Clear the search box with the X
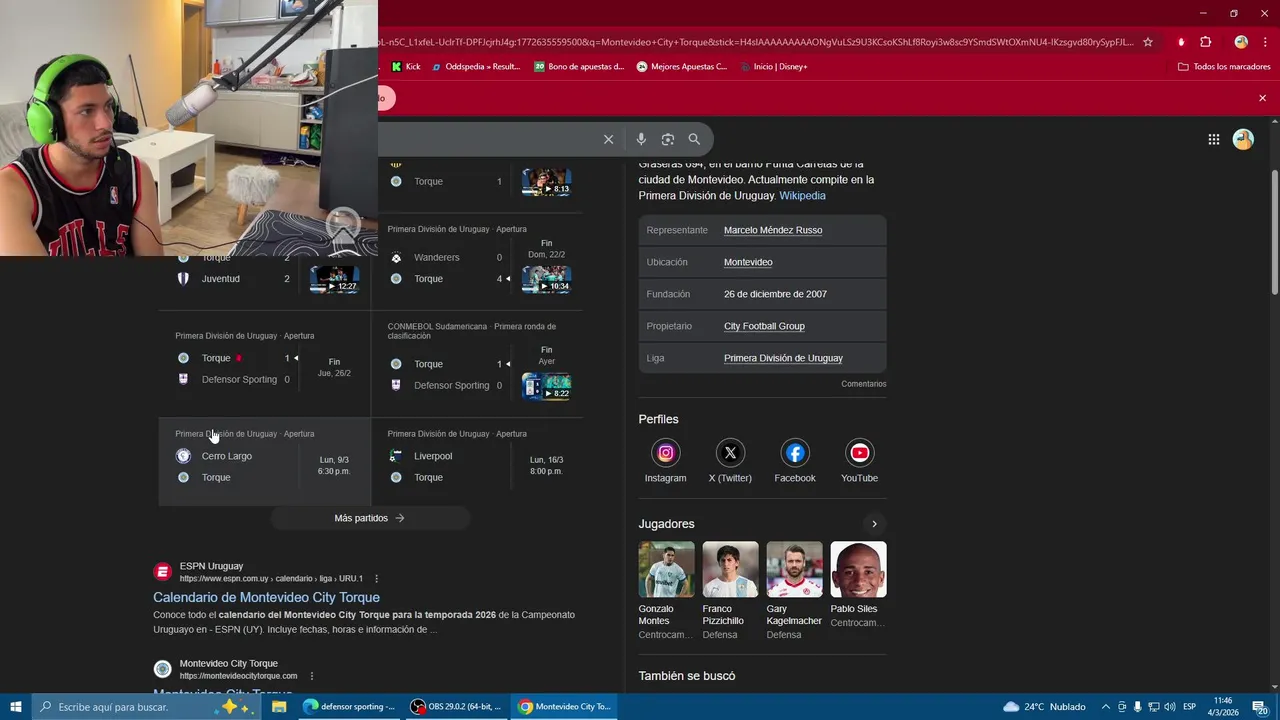 pyautogui.click(x=608, y=139)
